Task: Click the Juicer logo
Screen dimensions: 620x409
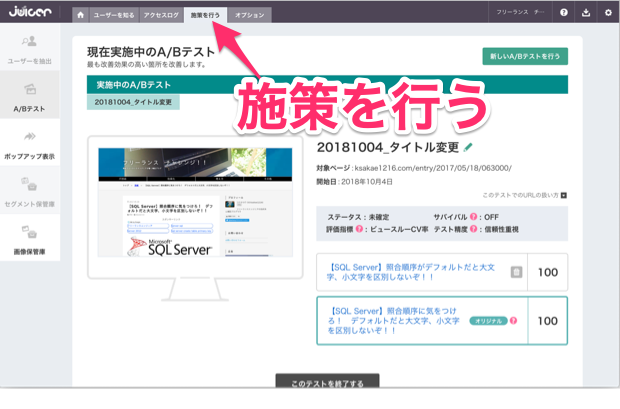Action: 30,11
